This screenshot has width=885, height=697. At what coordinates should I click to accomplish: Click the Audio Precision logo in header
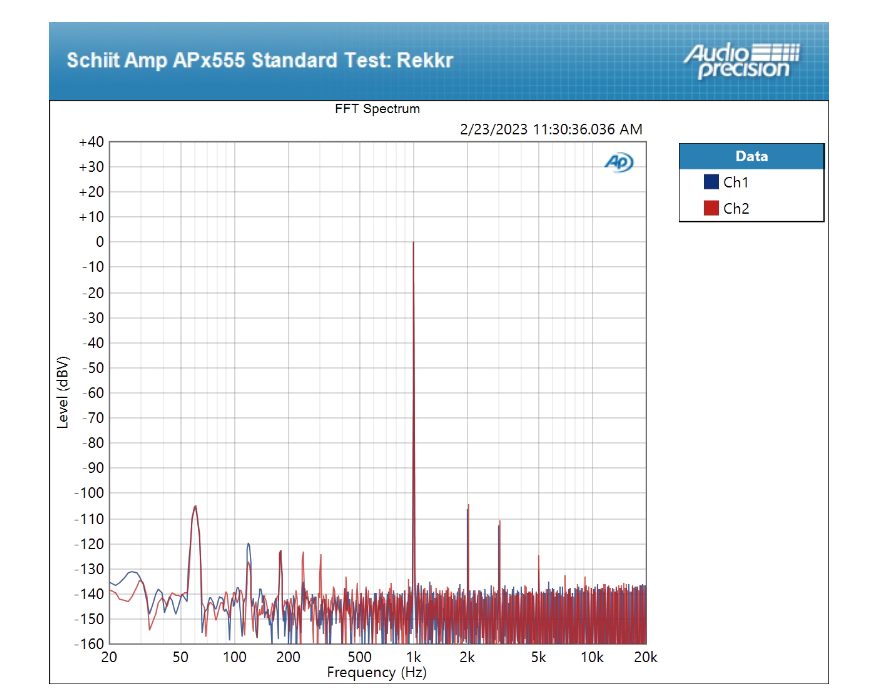[742, 61]
